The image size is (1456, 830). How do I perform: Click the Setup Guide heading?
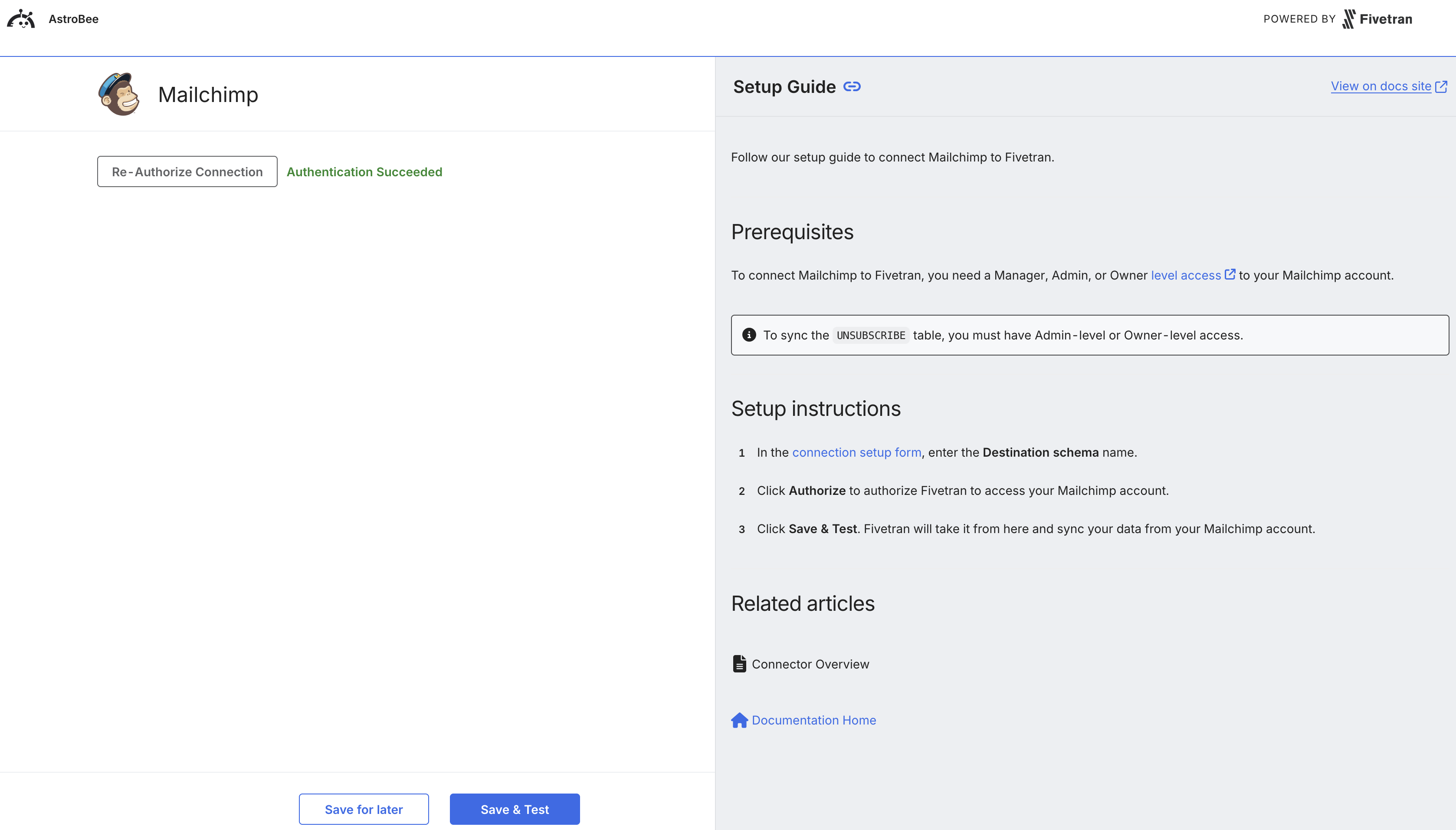[784, 87]
